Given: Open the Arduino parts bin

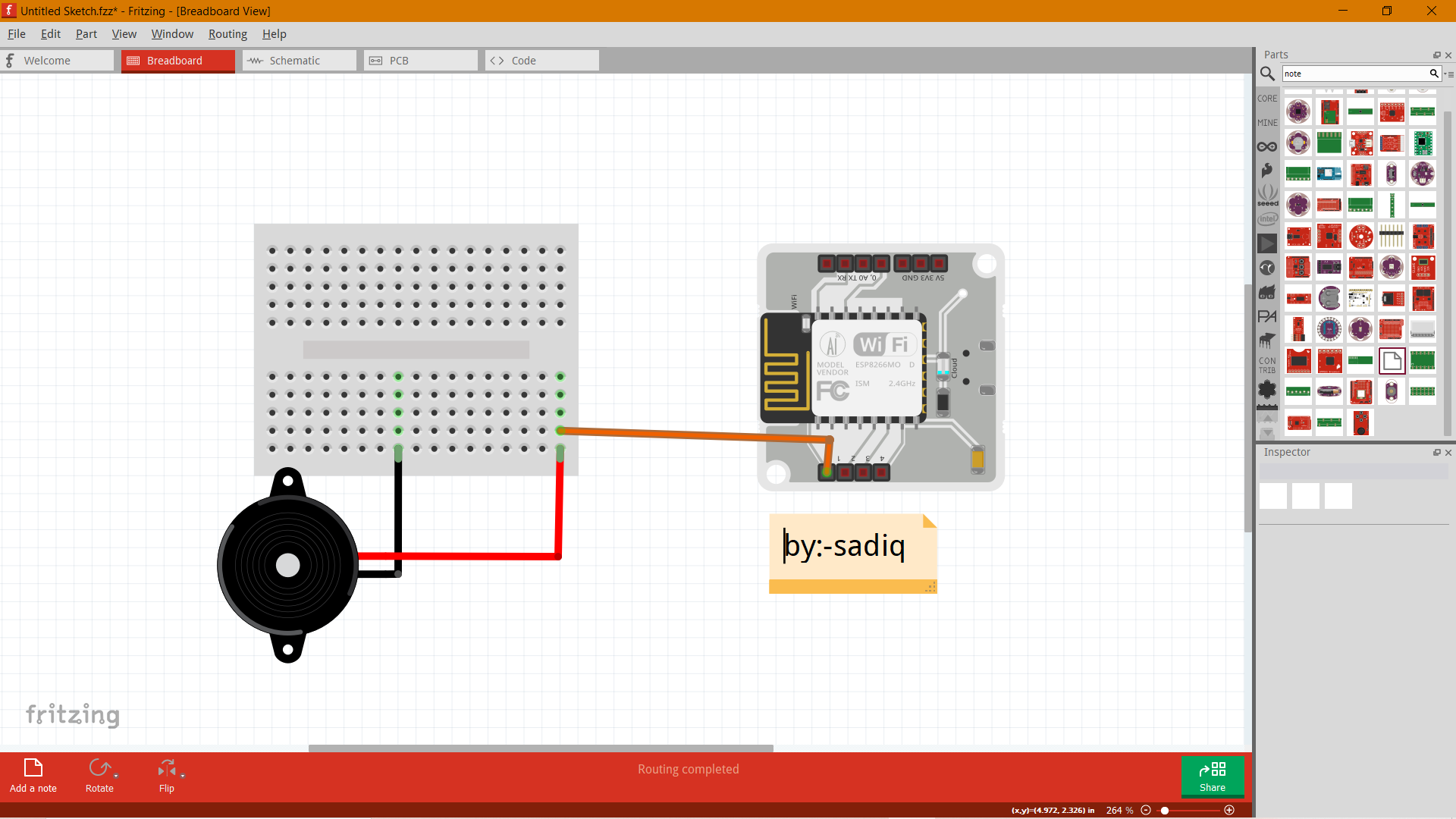Looking at the screenshot, I should click(x=1268, y=146).
